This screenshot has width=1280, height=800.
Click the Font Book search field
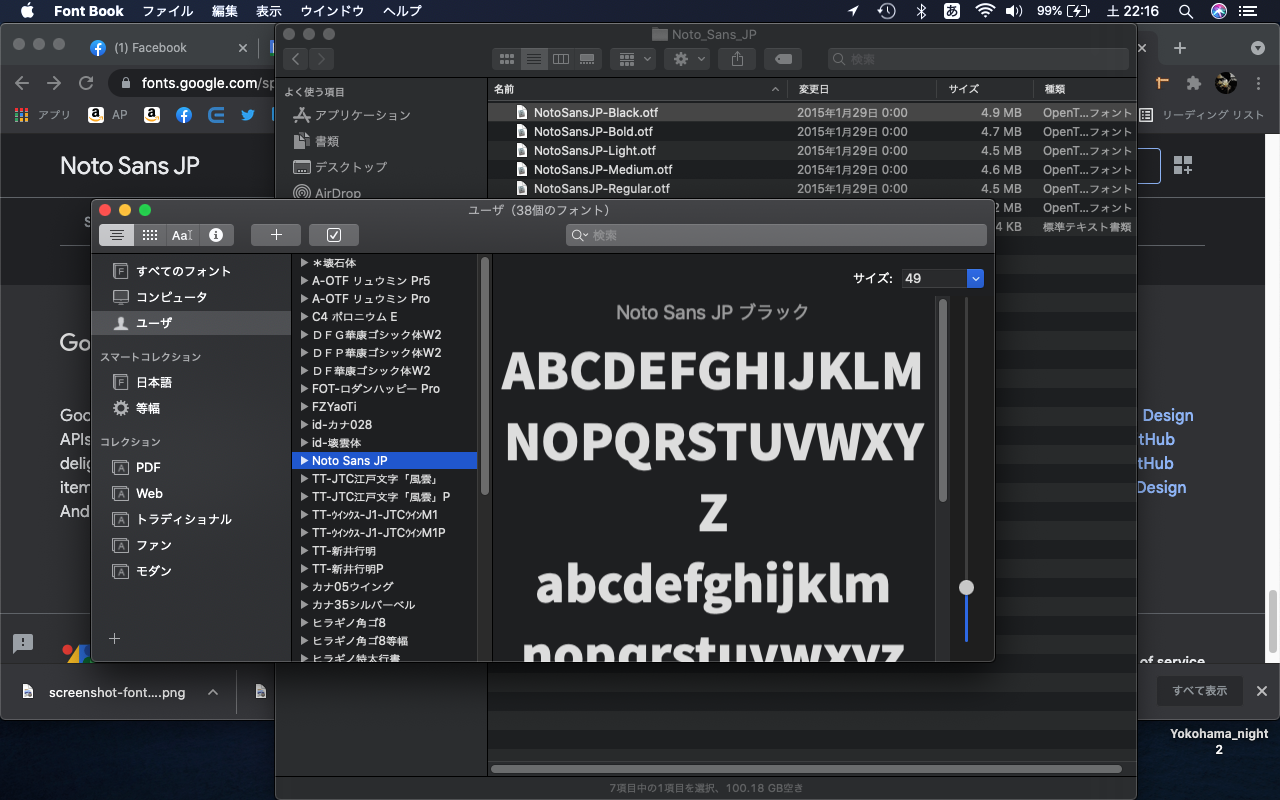pos(778,235)
